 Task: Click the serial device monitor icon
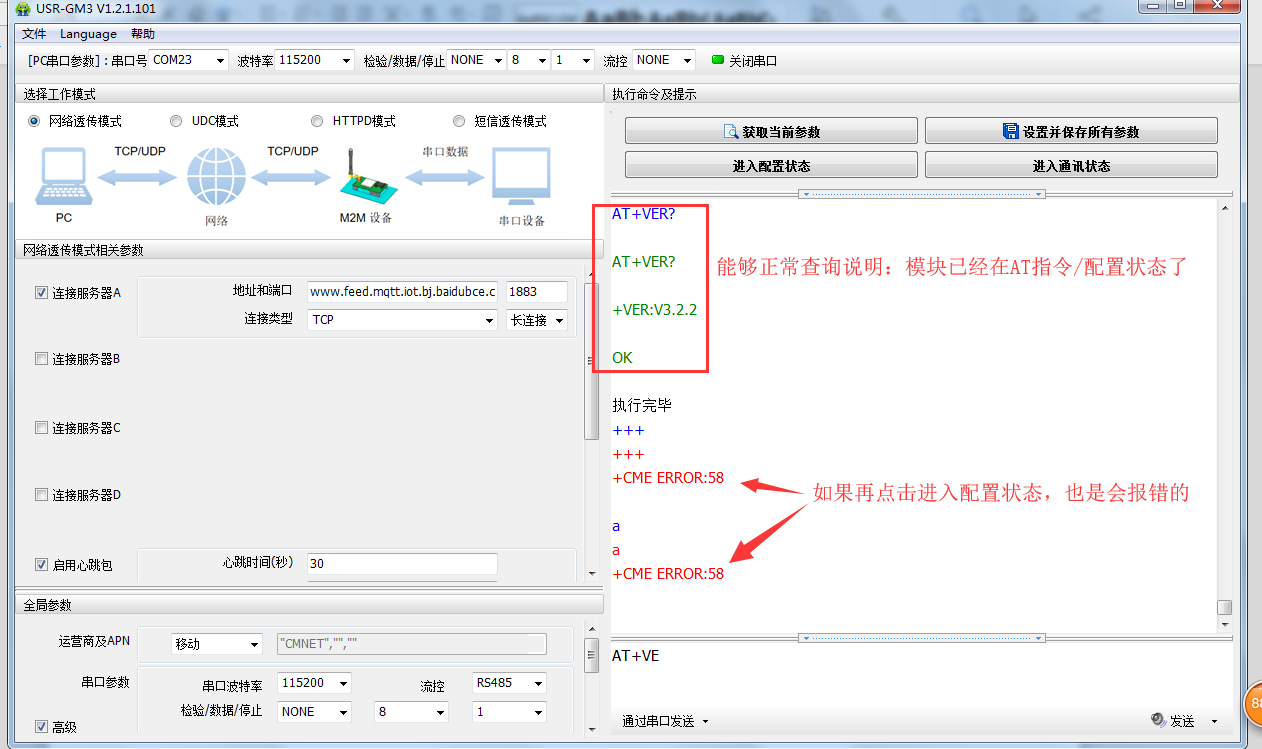pos(521,177)
